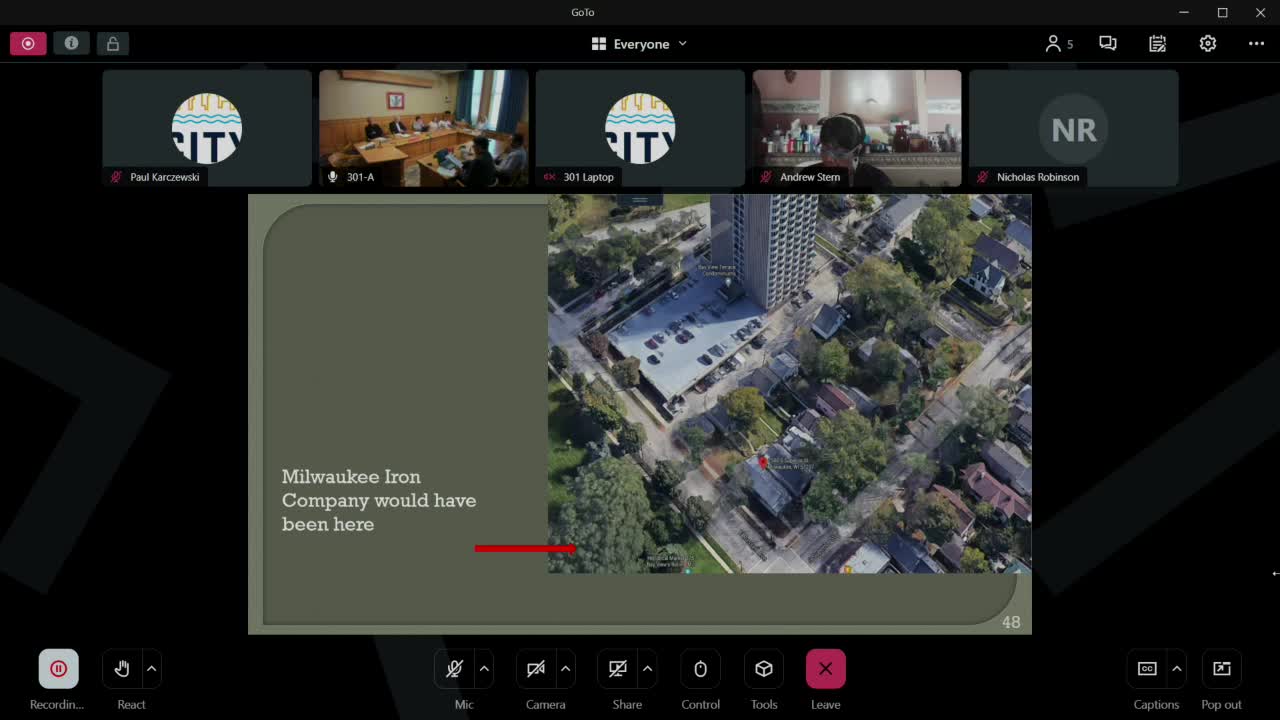Click the meeting lock icon

click(x=113, y=44)
